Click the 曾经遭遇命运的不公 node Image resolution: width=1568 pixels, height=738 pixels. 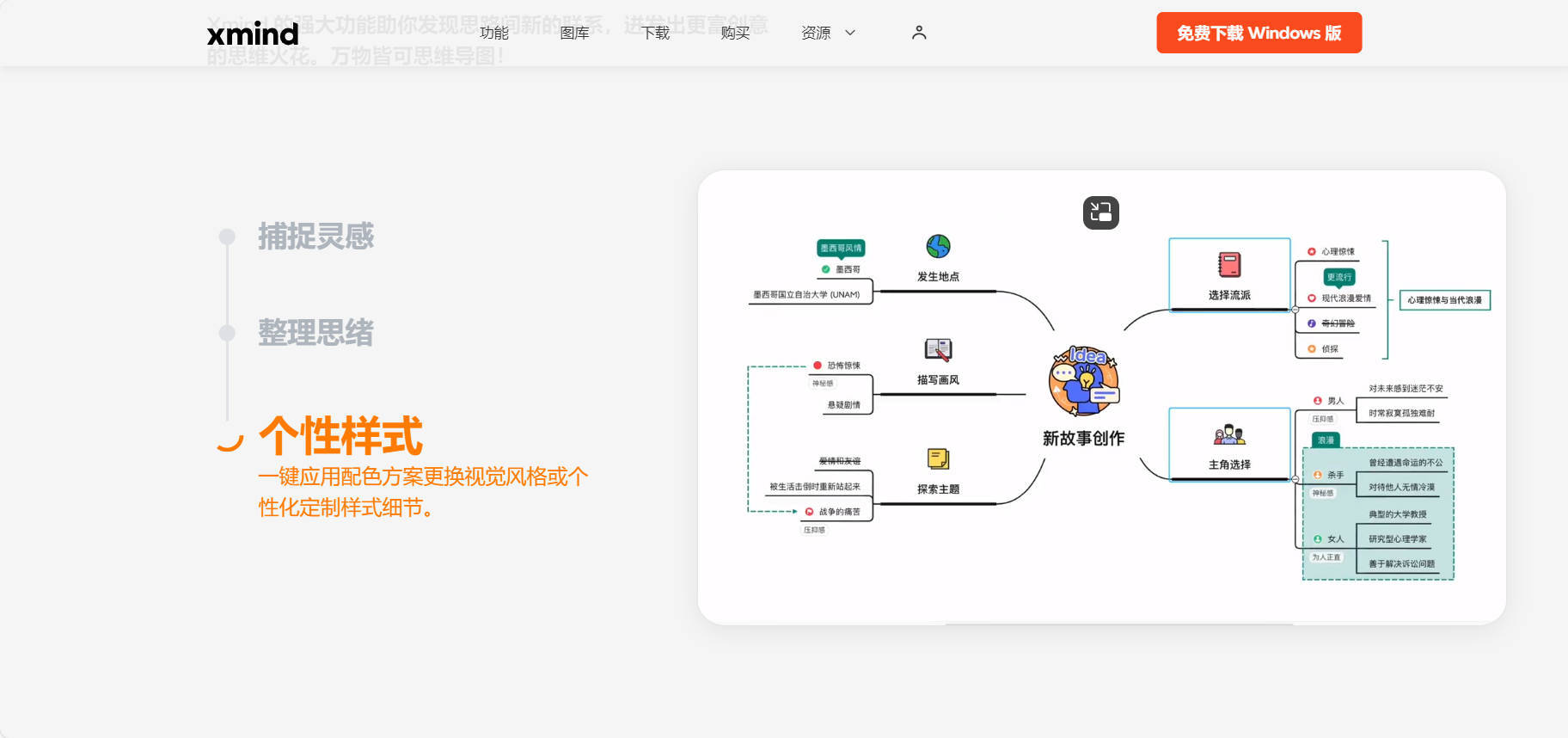pos(1406,463)
